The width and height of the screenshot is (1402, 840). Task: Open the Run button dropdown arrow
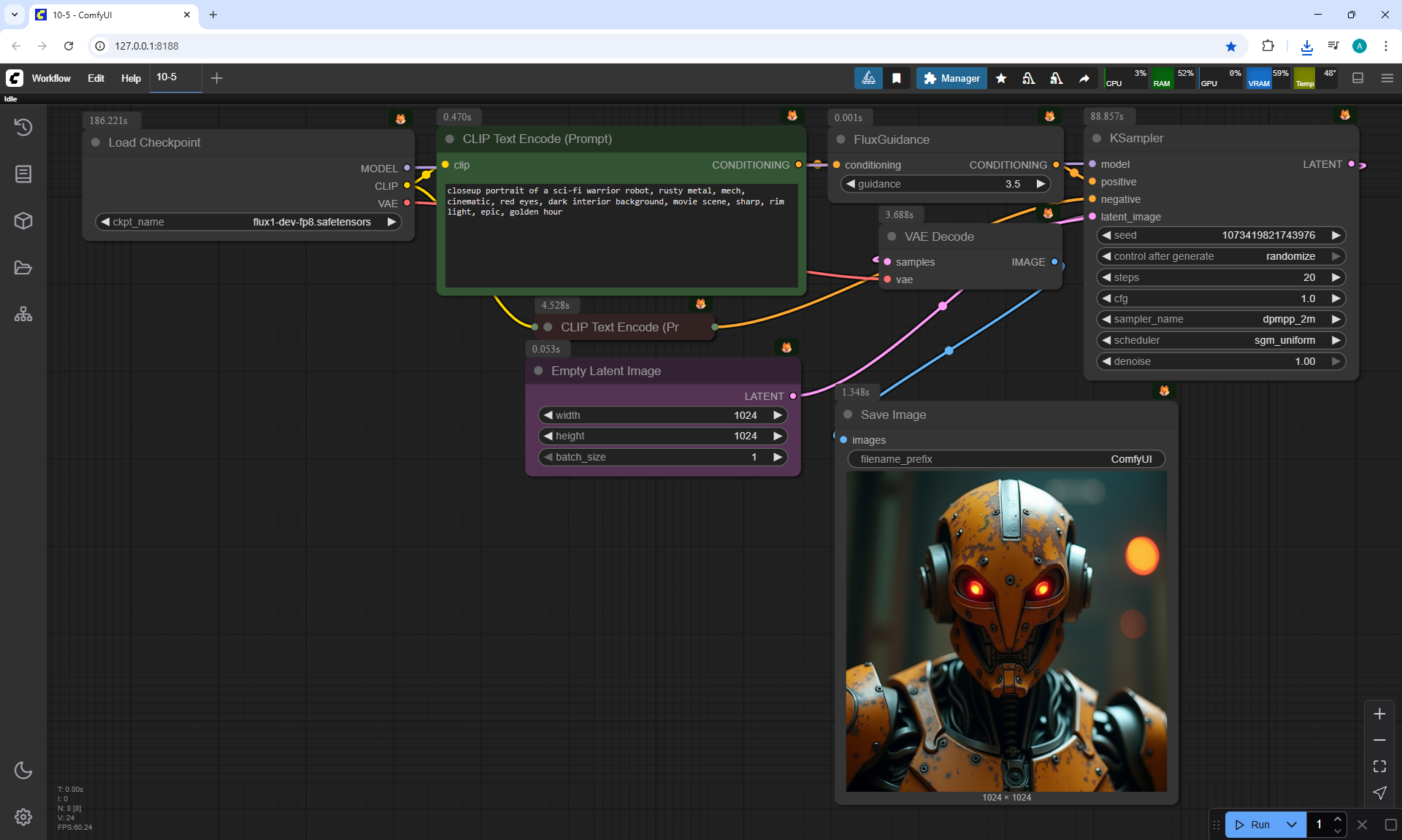[x=1291, y=825]
